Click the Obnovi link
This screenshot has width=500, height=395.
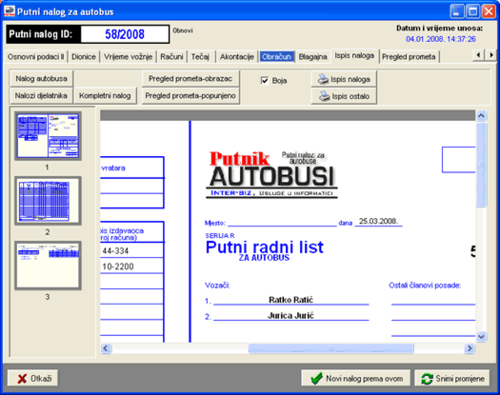(183, 31)
